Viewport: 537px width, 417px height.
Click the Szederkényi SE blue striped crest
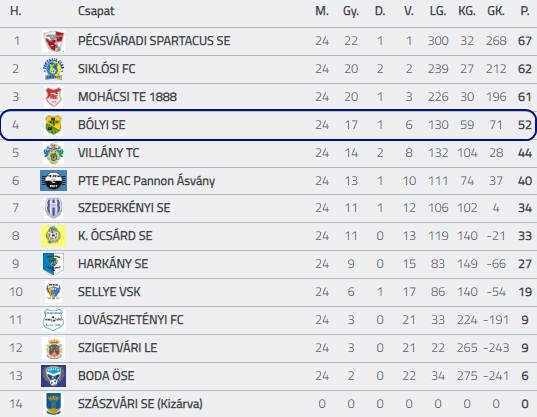pos(53,208)
